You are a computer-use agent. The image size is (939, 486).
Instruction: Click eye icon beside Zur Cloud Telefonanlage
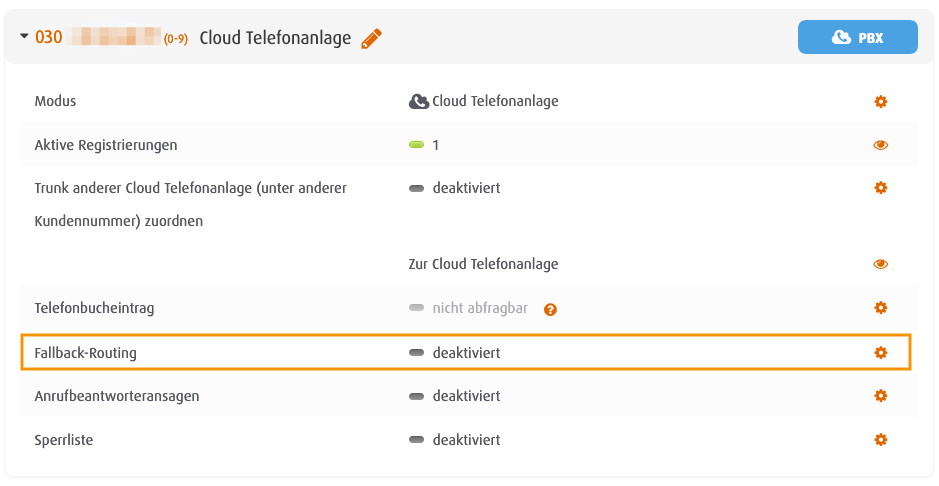(x=880, y=264)
